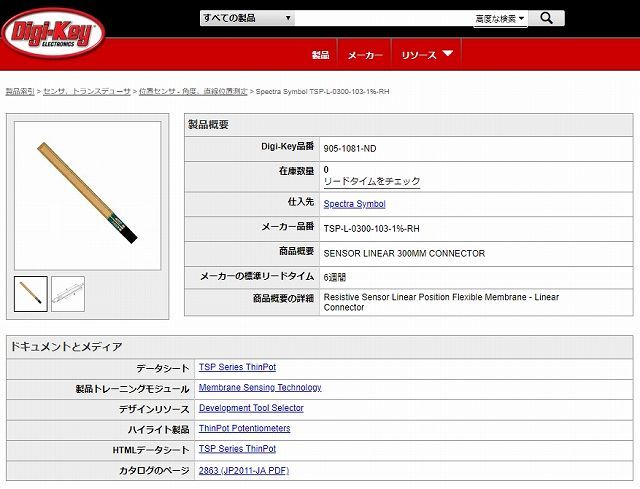Click the カタログのページ row label

click(154, 471)
